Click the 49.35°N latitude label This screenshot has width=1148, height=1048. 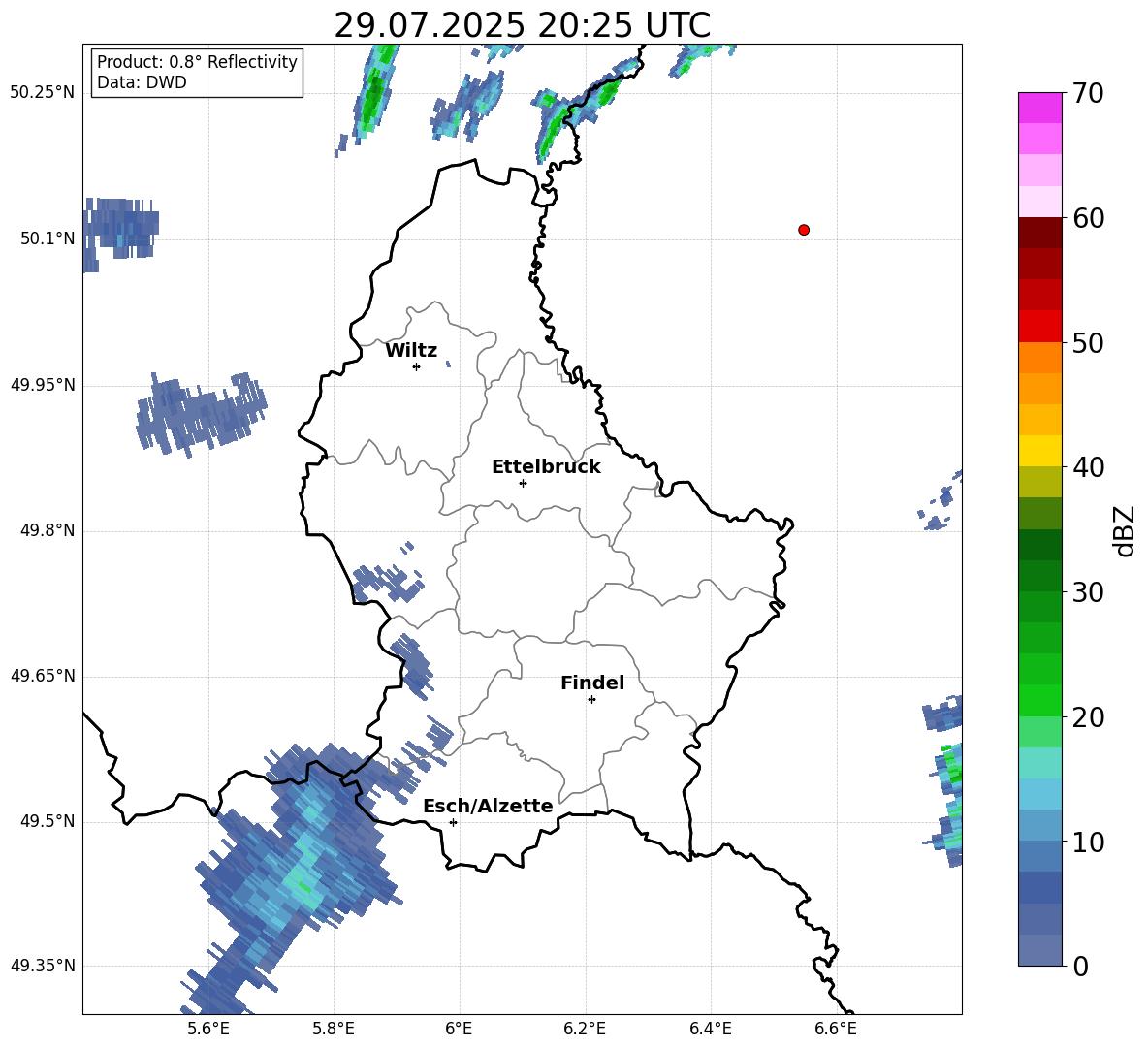tap(43, 966)
